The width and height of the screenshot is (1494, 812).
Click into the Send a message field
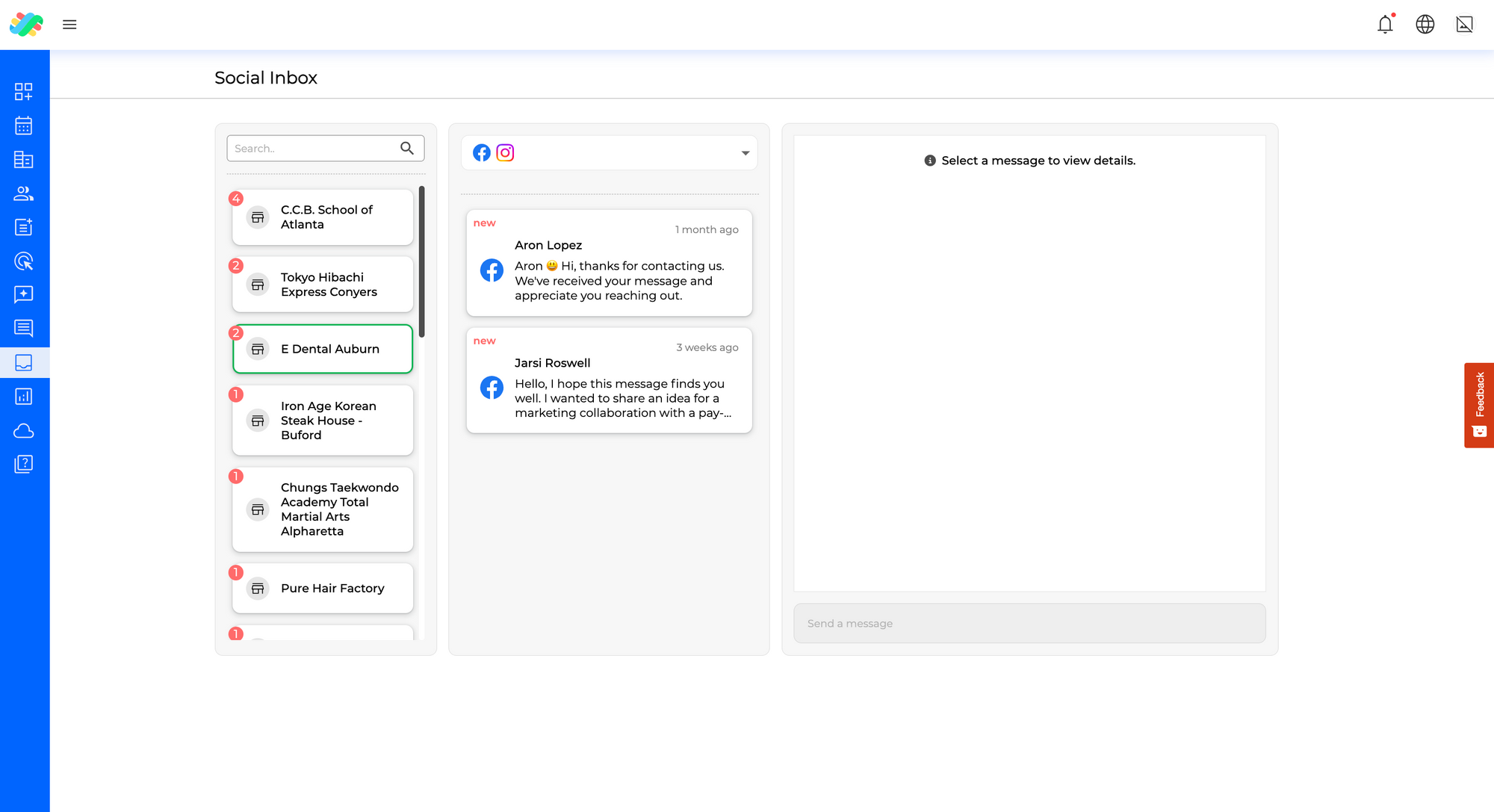pyautogui.click(x=1029, y=623)
